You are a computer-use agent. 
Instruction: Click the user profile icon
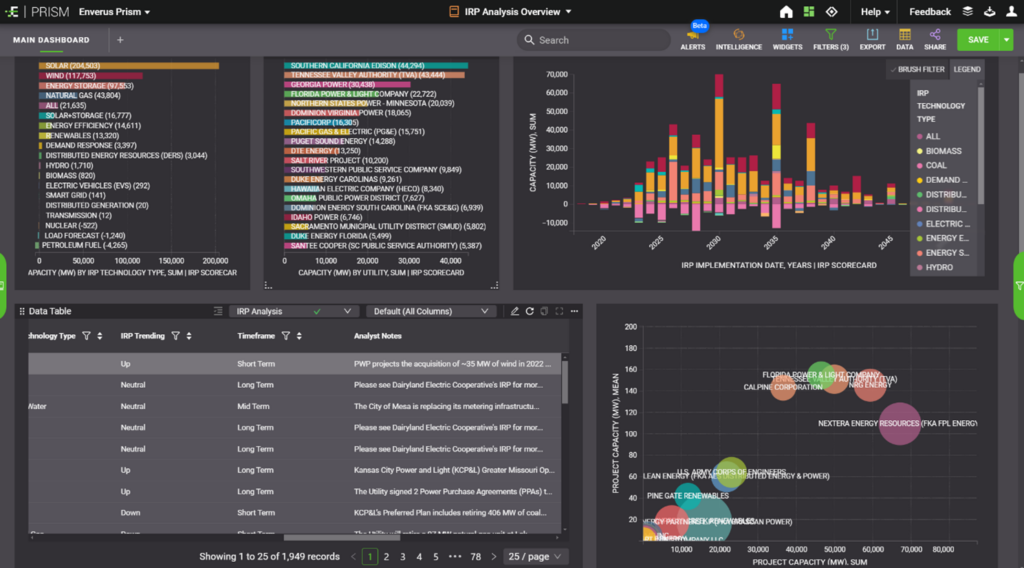(x=1011, y=12)
